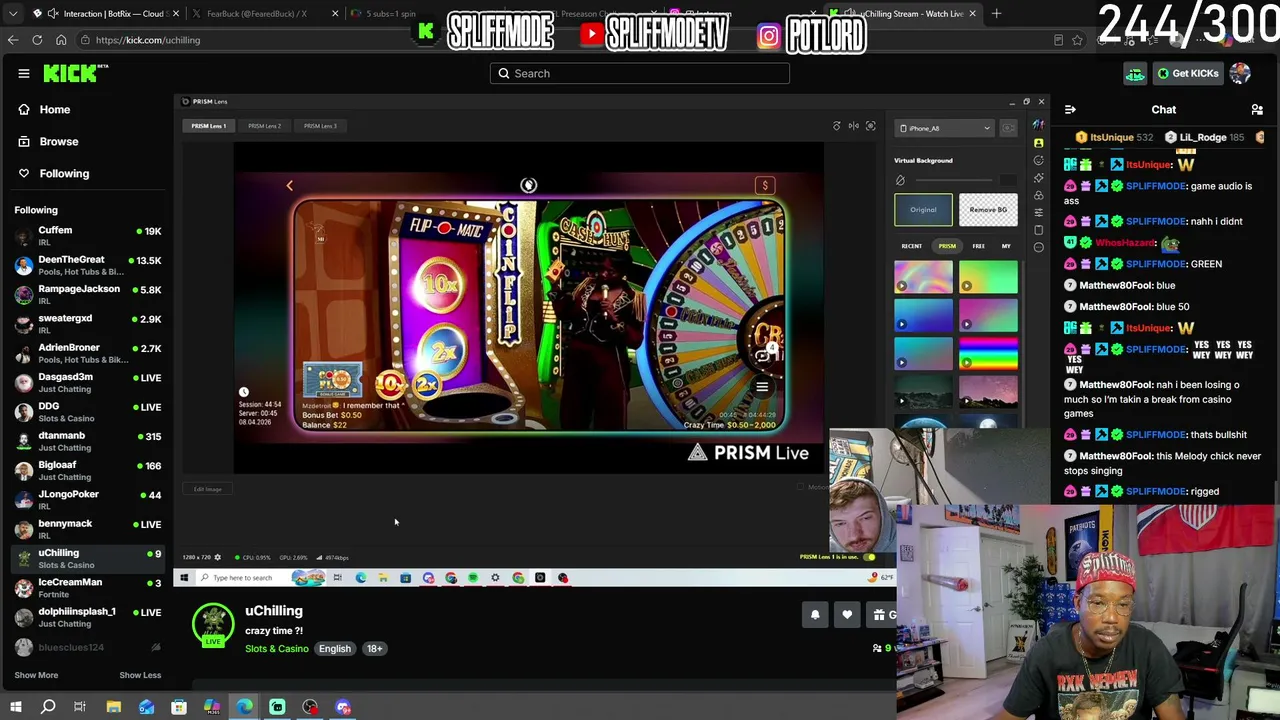Open RampageJackson channel in the following list
The height and width of the screenshot is (720, 1280).
click(x=88, y=294)
